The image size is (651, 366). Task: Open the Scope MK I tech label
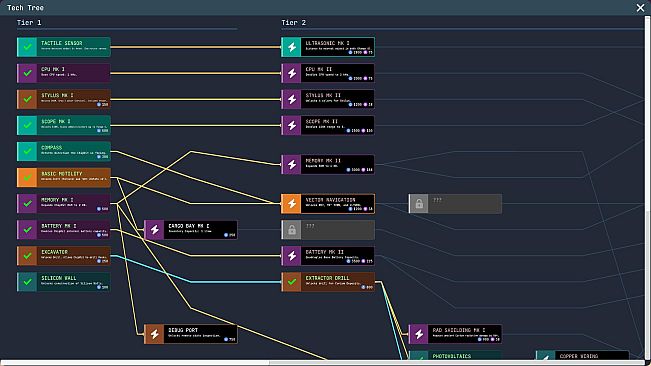click(x=56, y=122)
